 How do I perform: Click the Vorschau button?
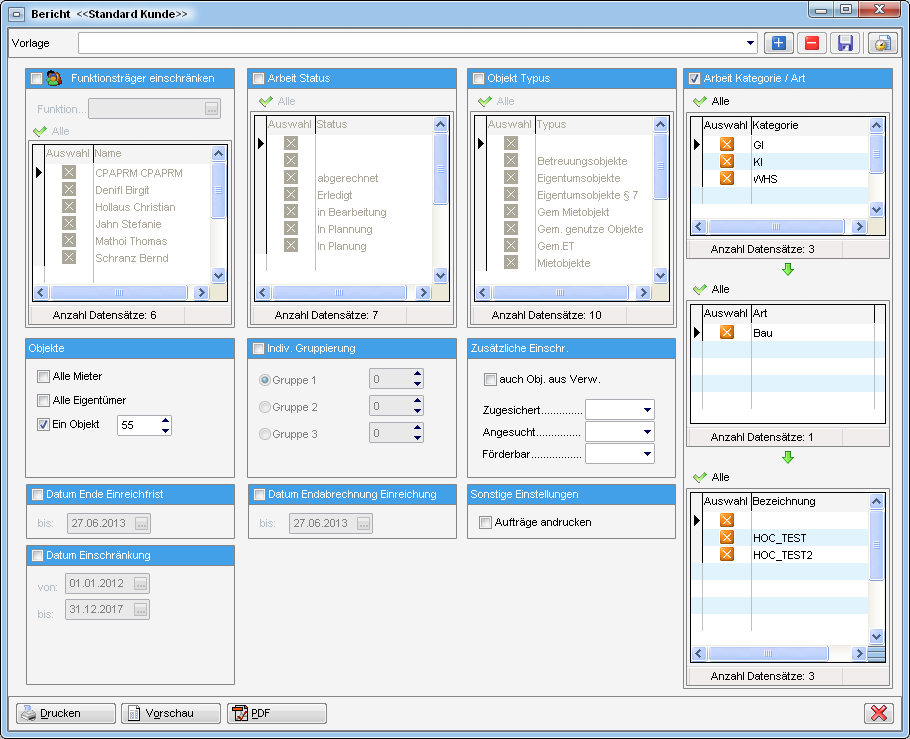tap(171, 713)
